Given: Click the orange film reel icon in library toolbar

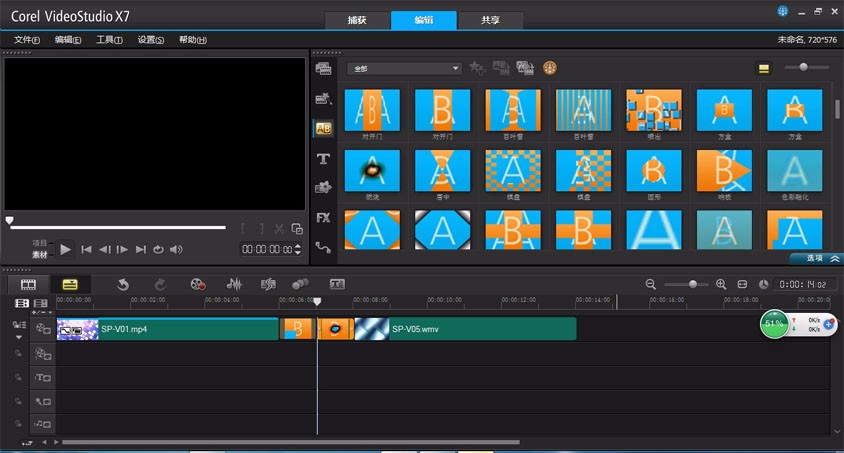Looking at the screenshot, I should click(x=550, y=68).
